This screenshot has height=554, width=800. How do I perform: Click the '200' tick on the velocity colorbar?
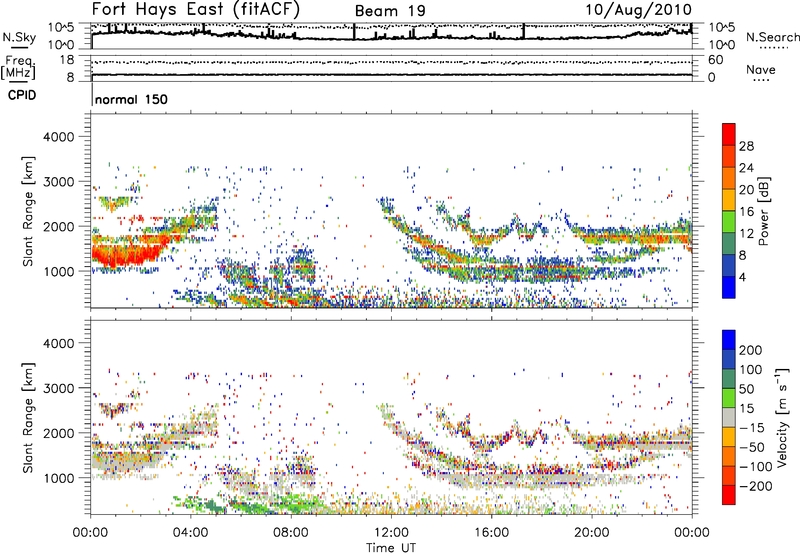[x=751, y=350]
